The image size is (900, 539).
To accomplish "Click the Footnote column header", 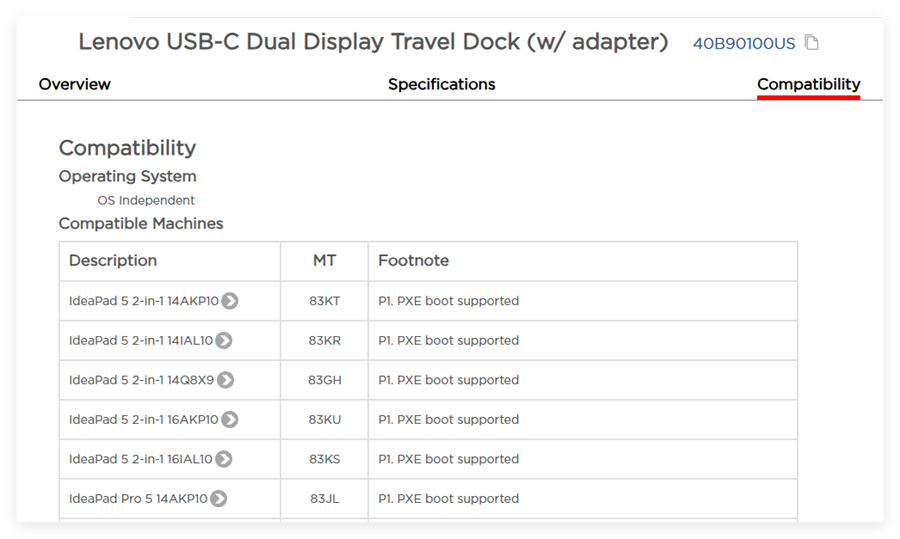I will point(413,261).
